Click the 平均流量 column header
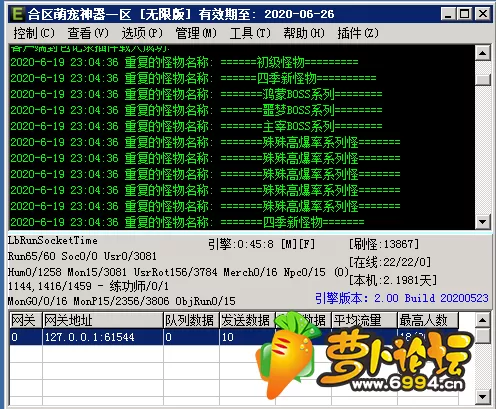496x409 pixels. click(364, 320)
